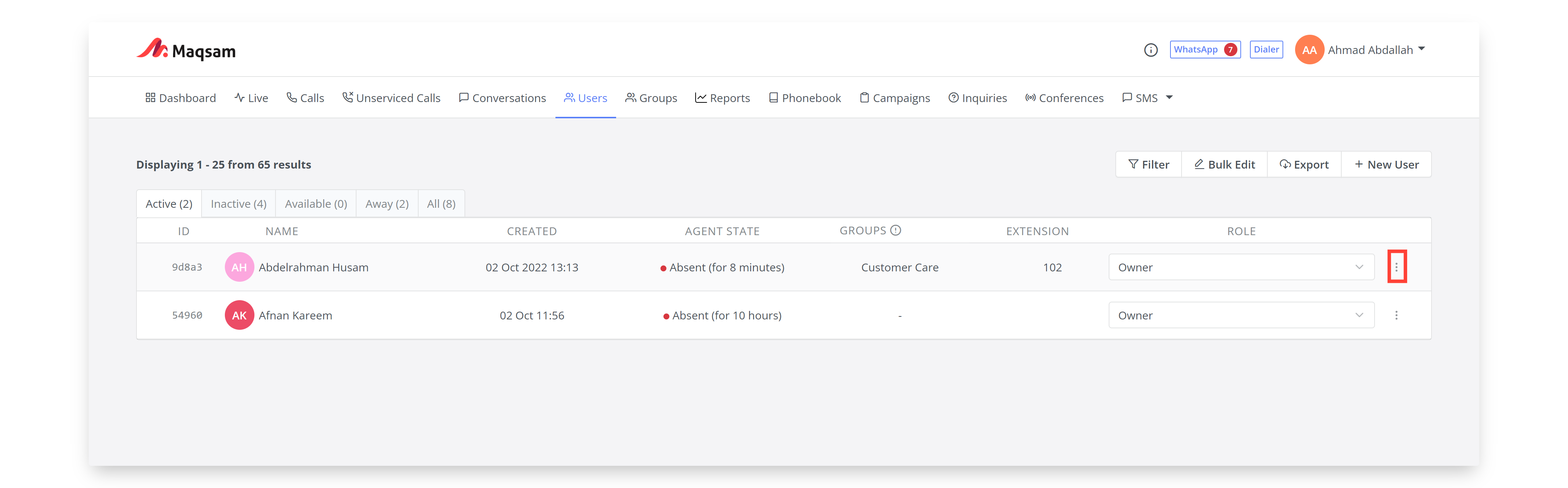Create a New User
This screenshot has width=1568, height=488.
point(1387,164)
